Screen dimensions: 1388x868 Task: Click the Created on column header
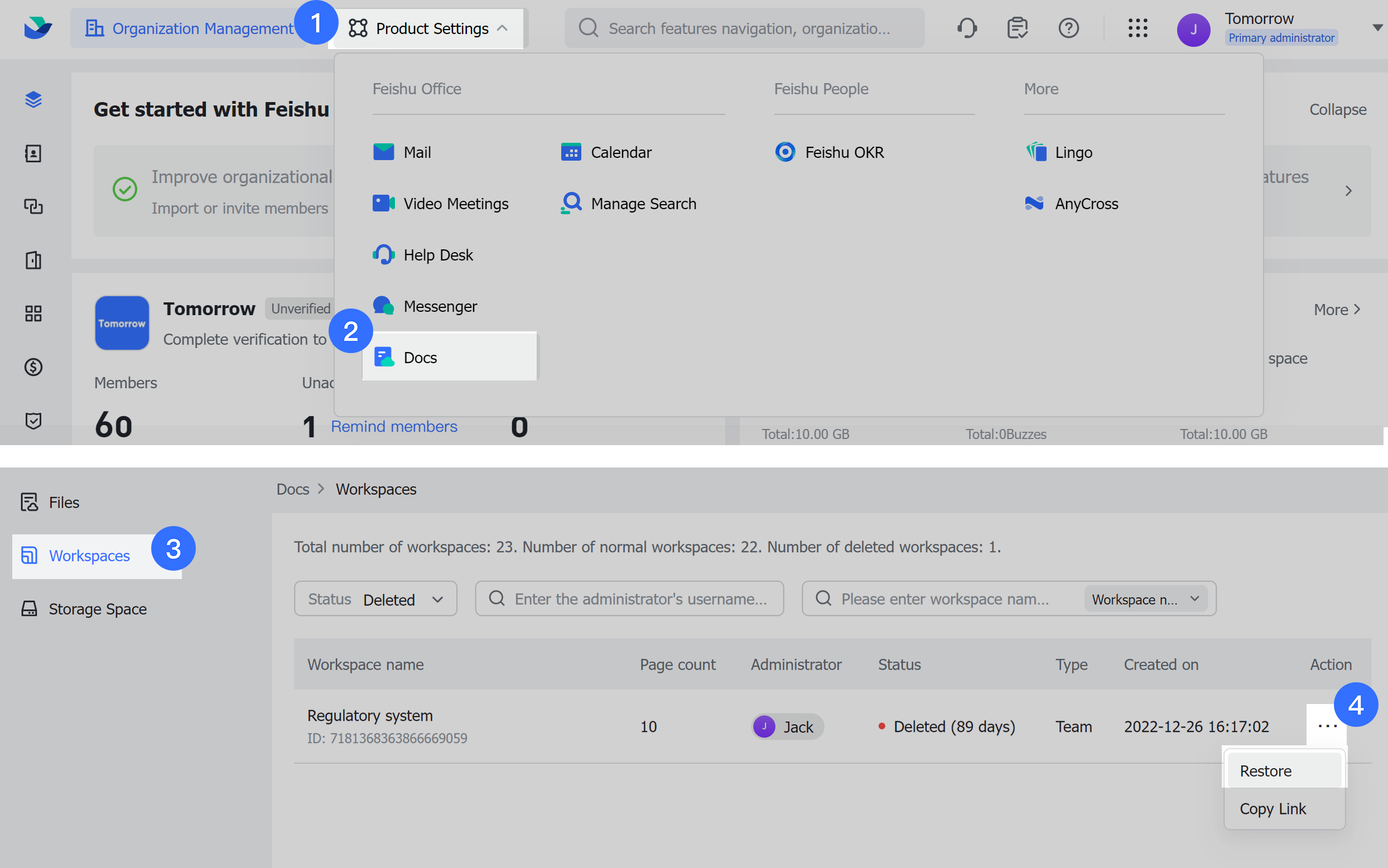click(1161, 664)
